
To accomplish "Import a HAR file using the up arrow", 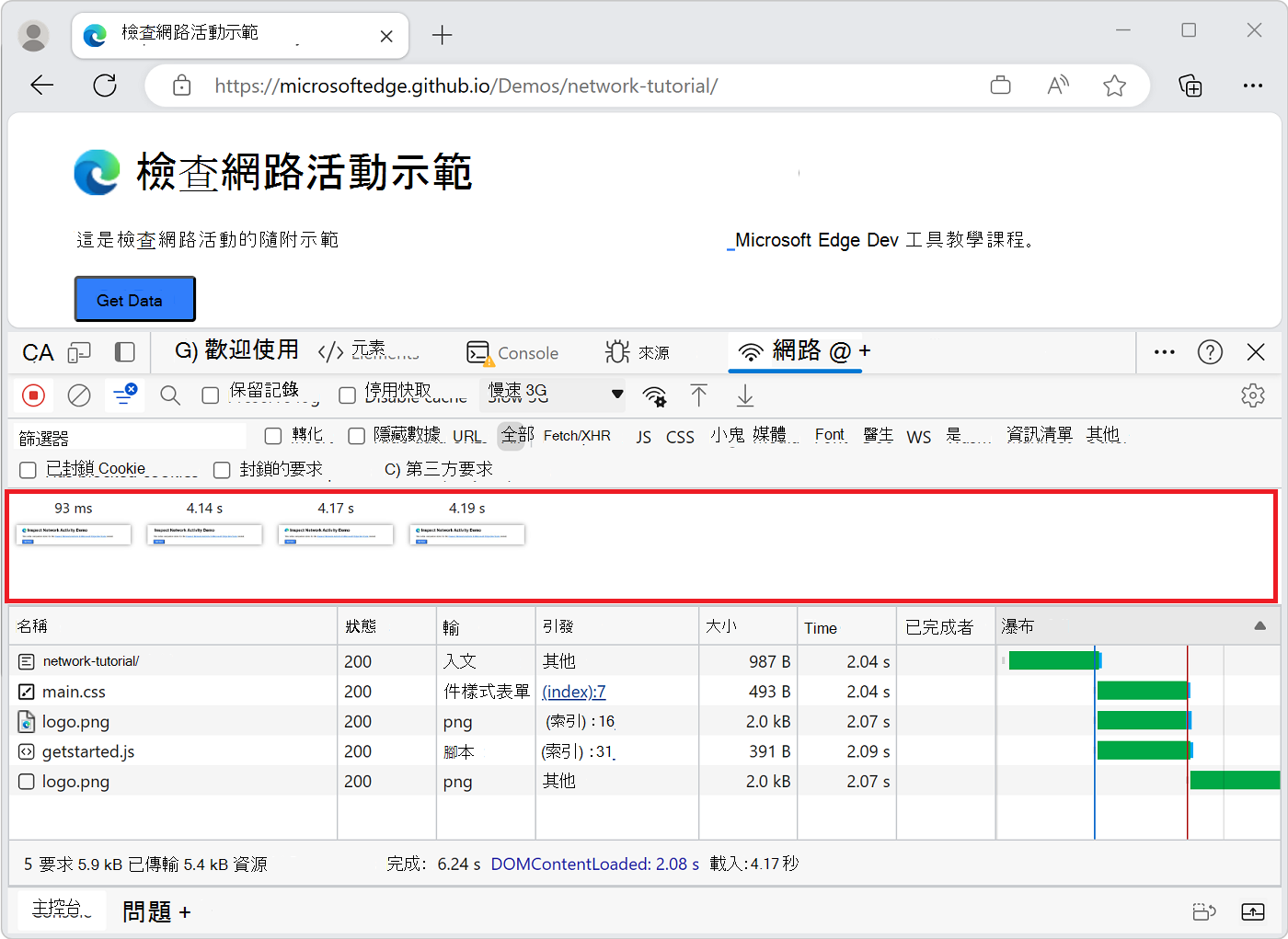I will (x=699, y=395).
